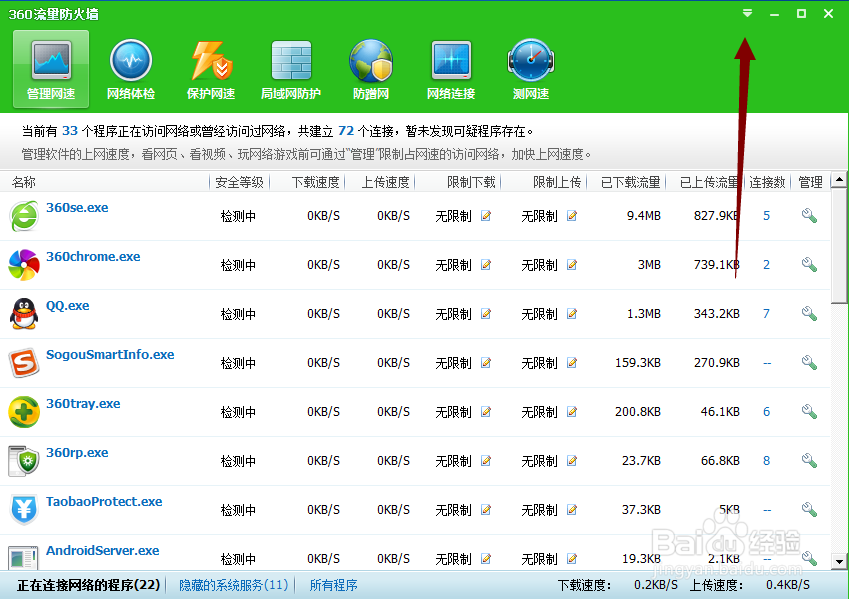Click the 360se.exe program name

[x=77, y=207]
